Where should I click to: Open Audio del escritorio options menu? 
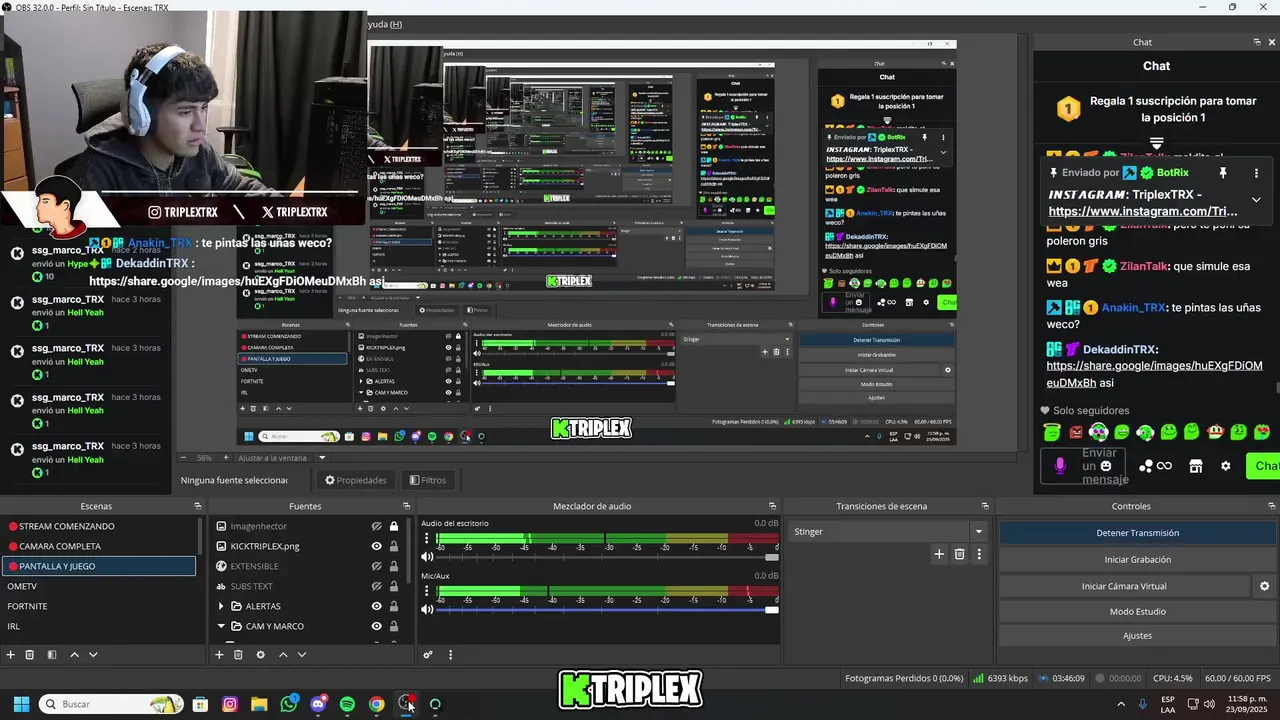click(427, 539)
